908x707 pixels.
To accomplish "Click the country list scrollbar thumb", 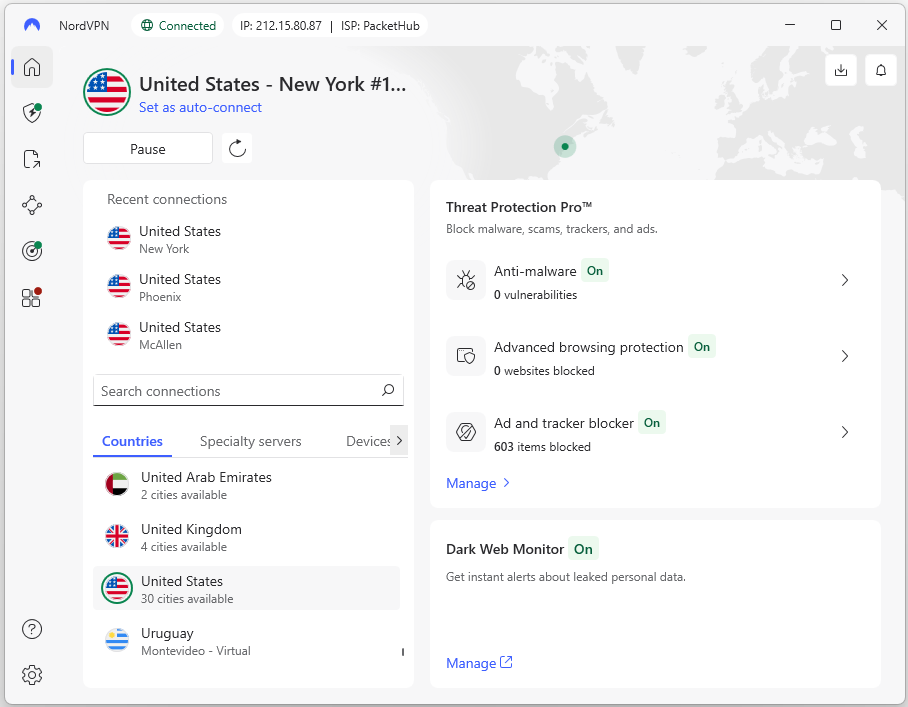I will tap(402, 652).
